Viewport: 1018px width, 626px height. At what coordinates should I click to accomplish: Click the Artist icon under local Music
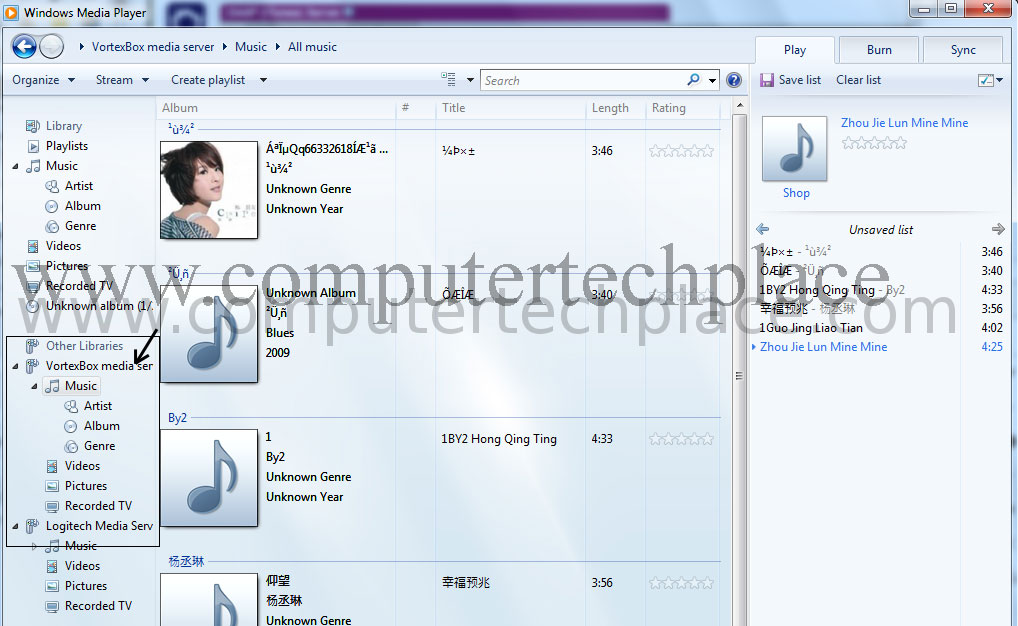click(52, 186)
